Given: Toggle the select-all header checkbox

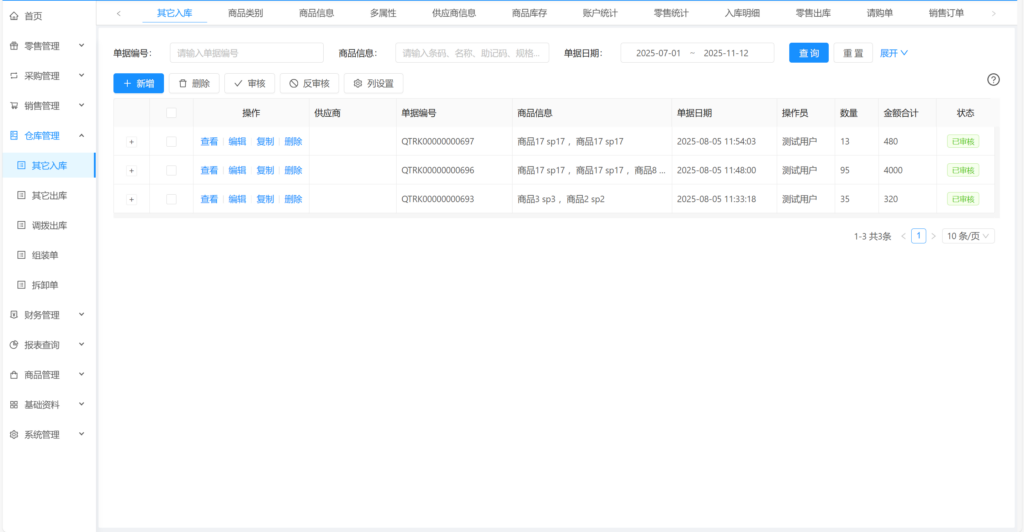Looking at the screenshot, I should coord(172,113).
